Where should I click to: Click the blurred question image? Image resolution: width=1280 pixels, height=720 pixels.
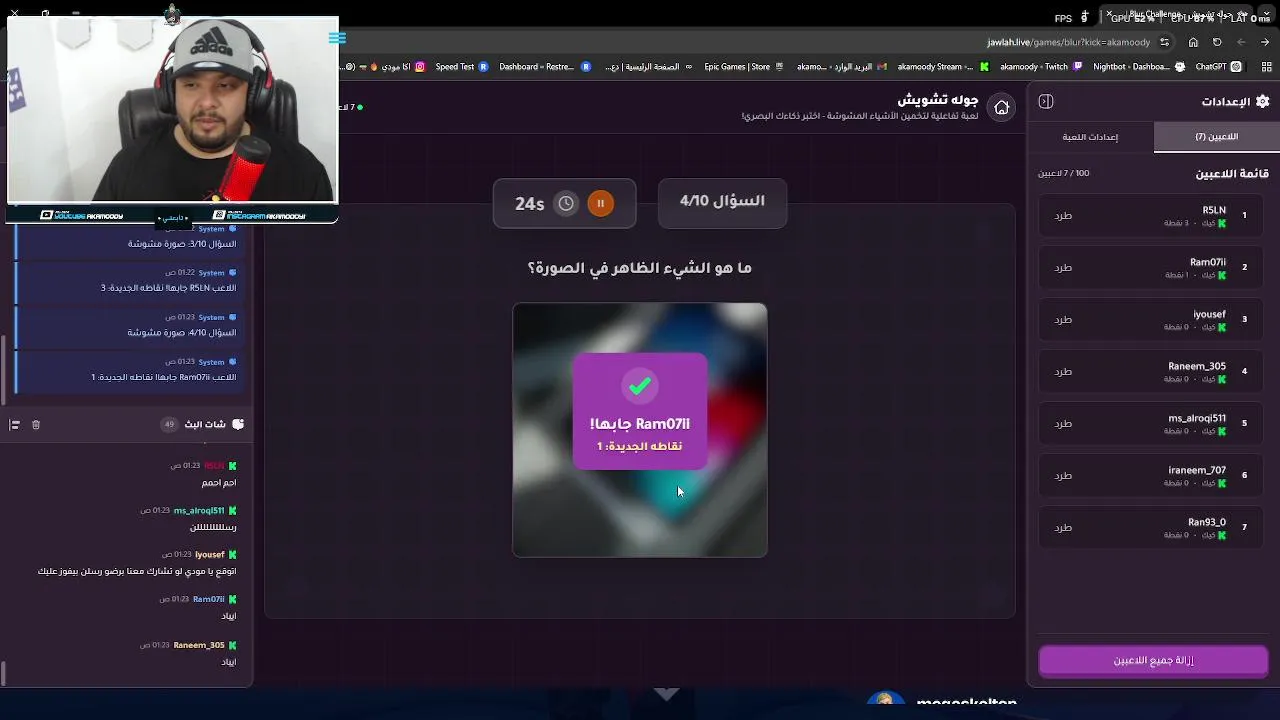640,430
